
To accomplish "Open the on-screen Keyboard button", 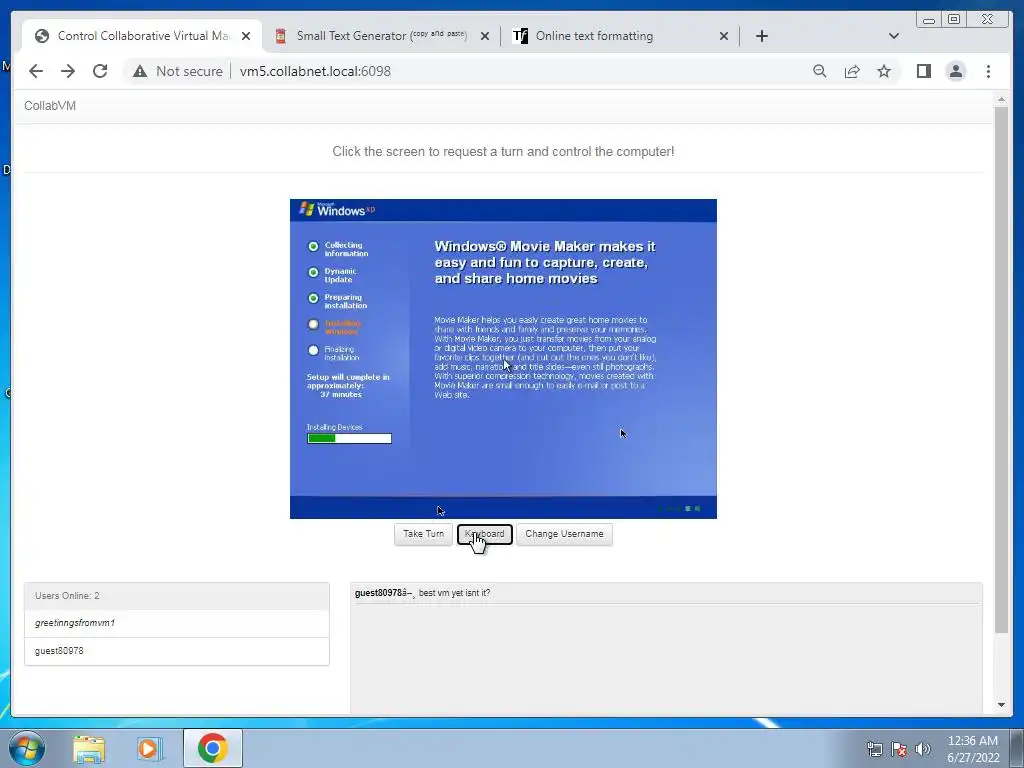I will click(x=485, y=534).
